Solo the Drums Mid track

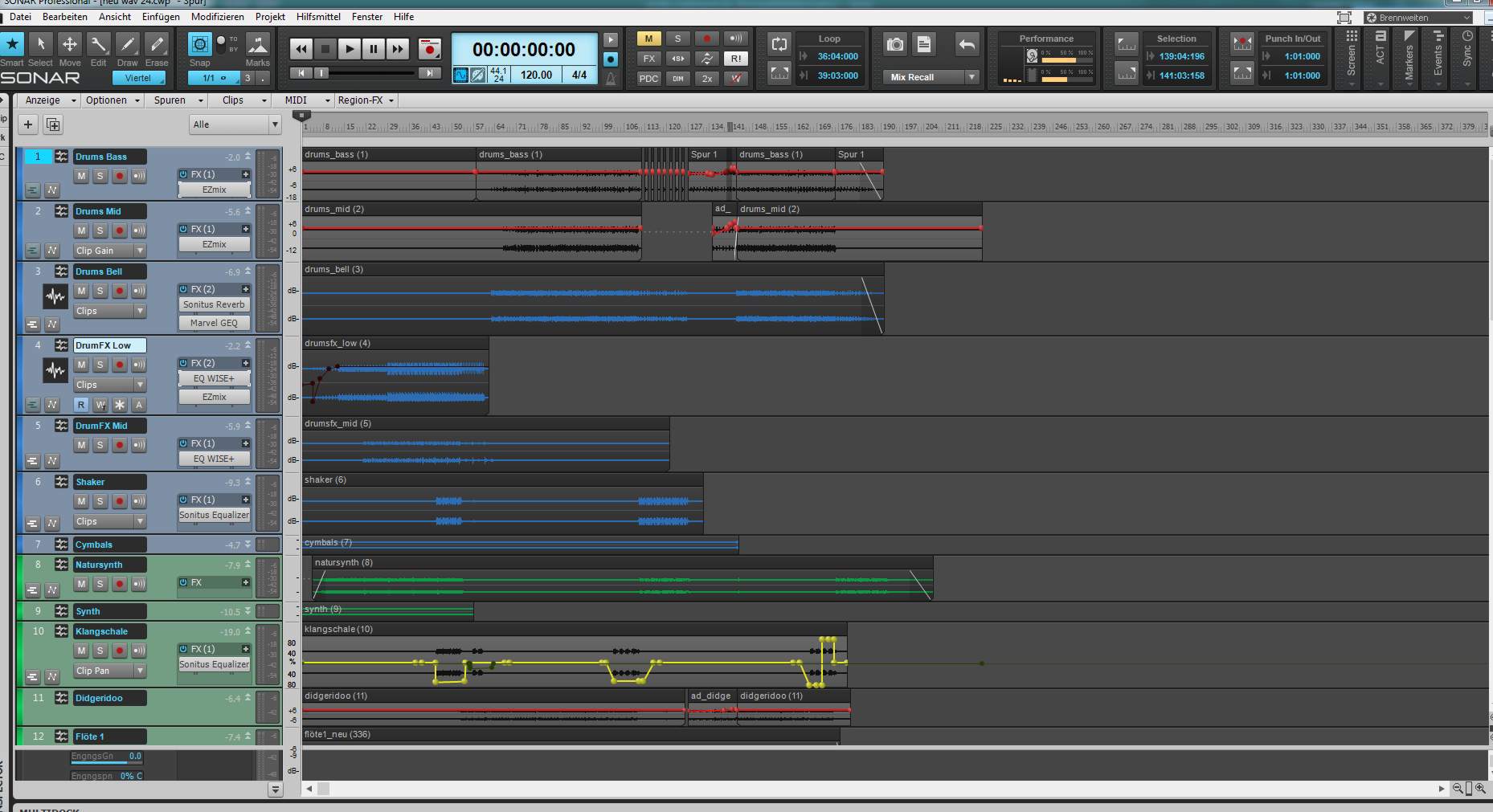[x=100, y=231]
